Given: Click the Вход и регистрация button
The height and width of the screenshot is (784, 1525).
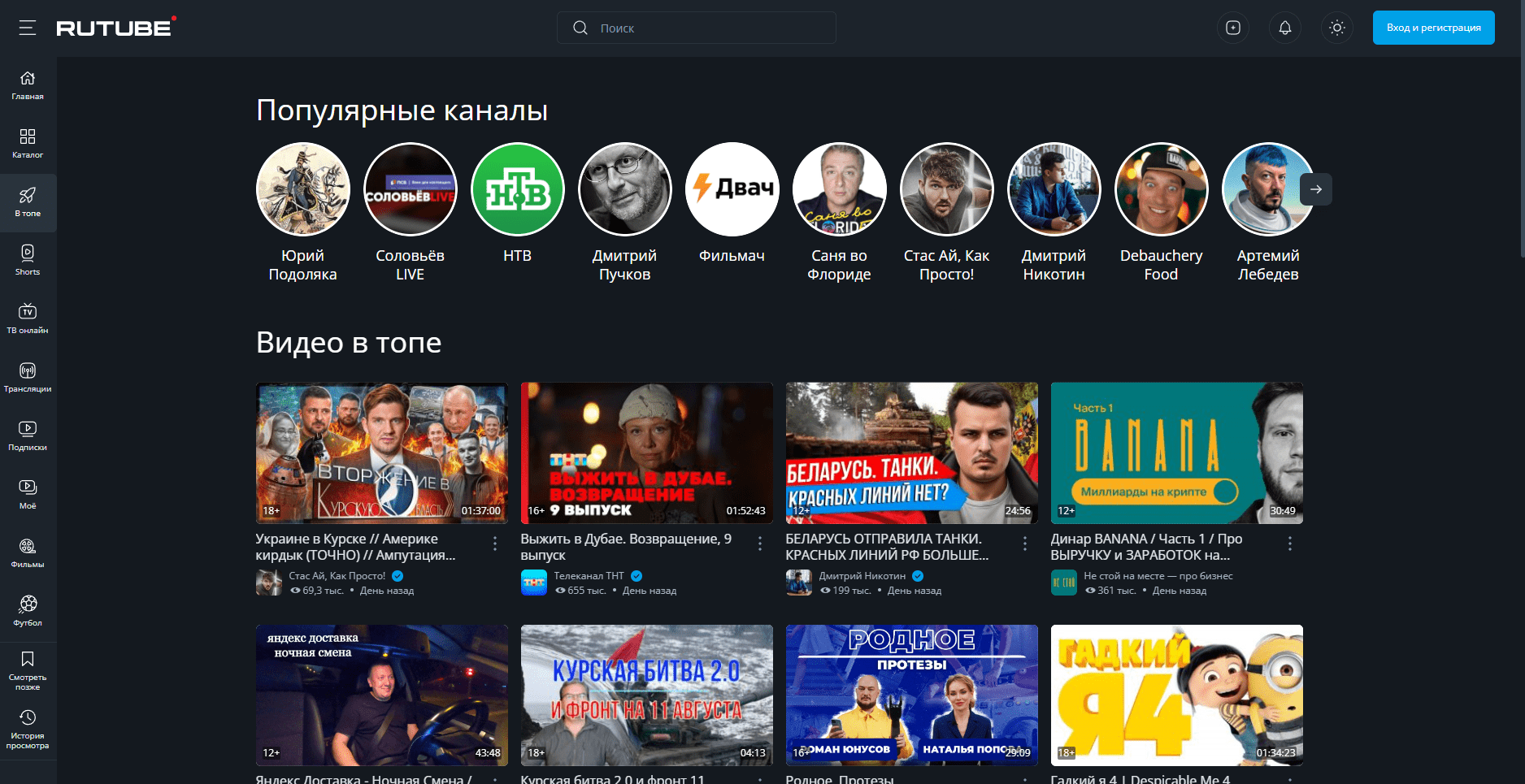Looking at the screenshot, I should point(1434,28).
